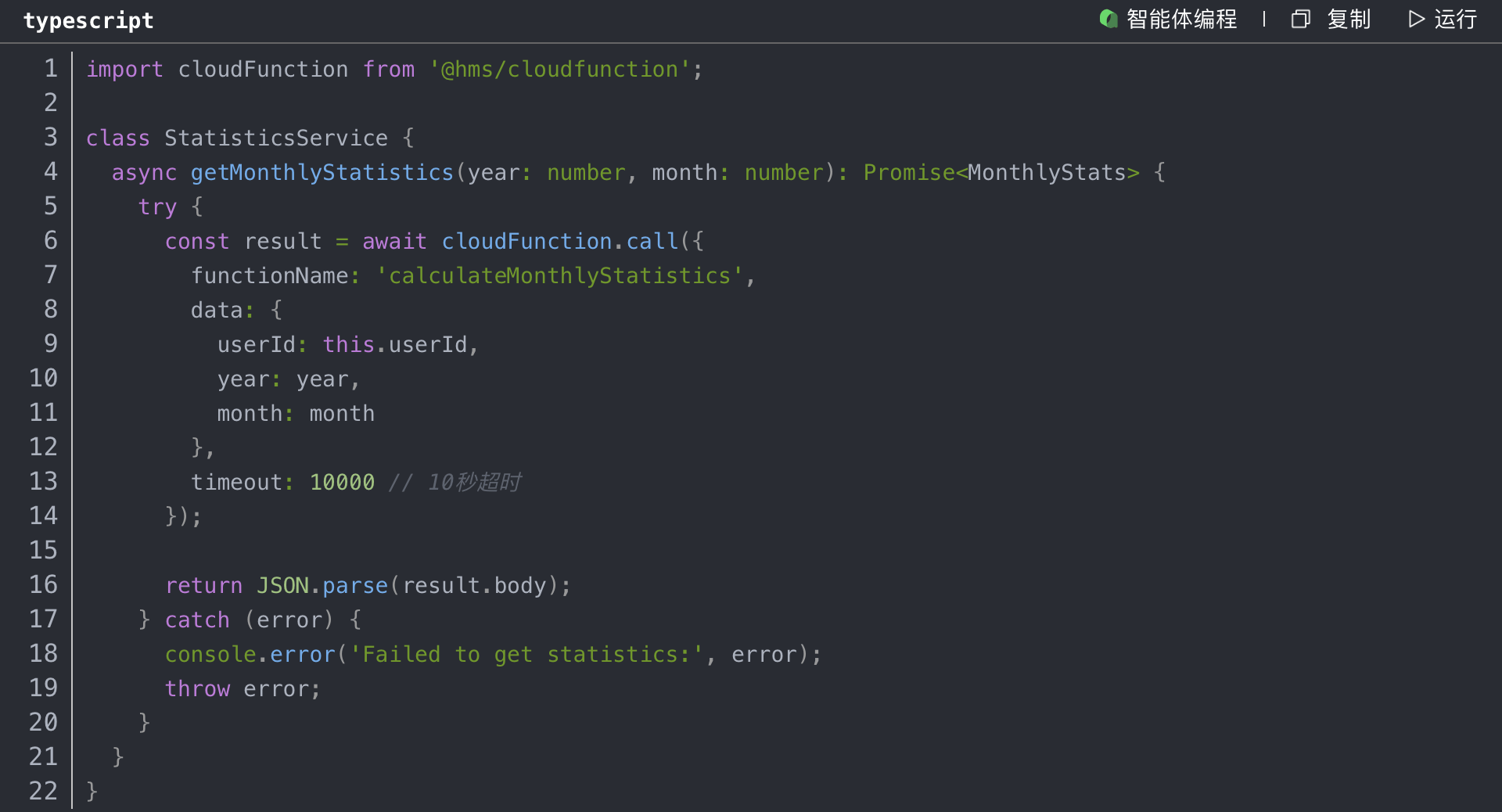Click the 复制 copy text label

tap(1349, 19)
